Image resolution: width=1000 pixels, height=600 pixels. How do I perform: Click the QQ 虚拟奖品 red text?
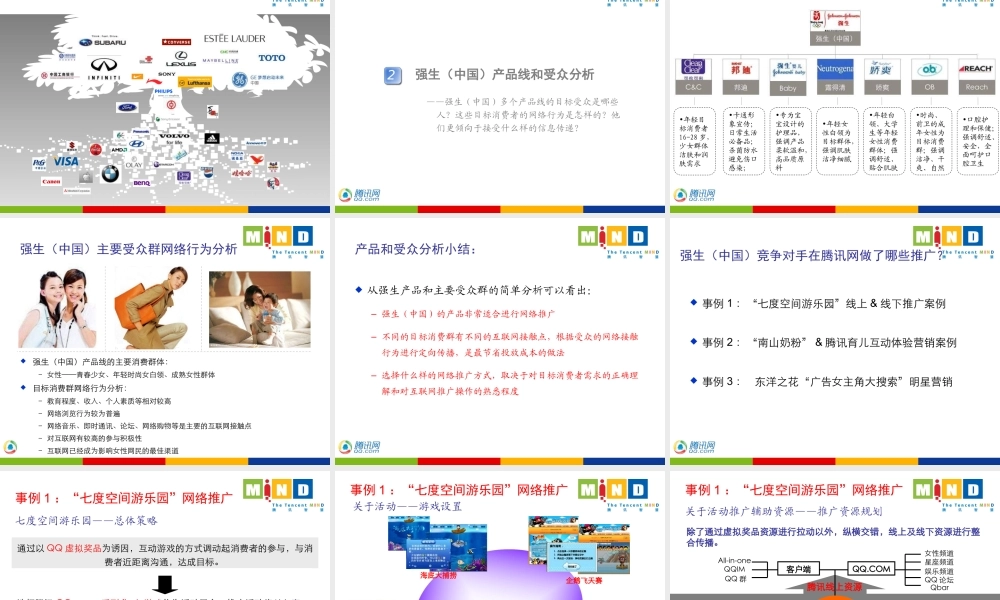(74, 548)
